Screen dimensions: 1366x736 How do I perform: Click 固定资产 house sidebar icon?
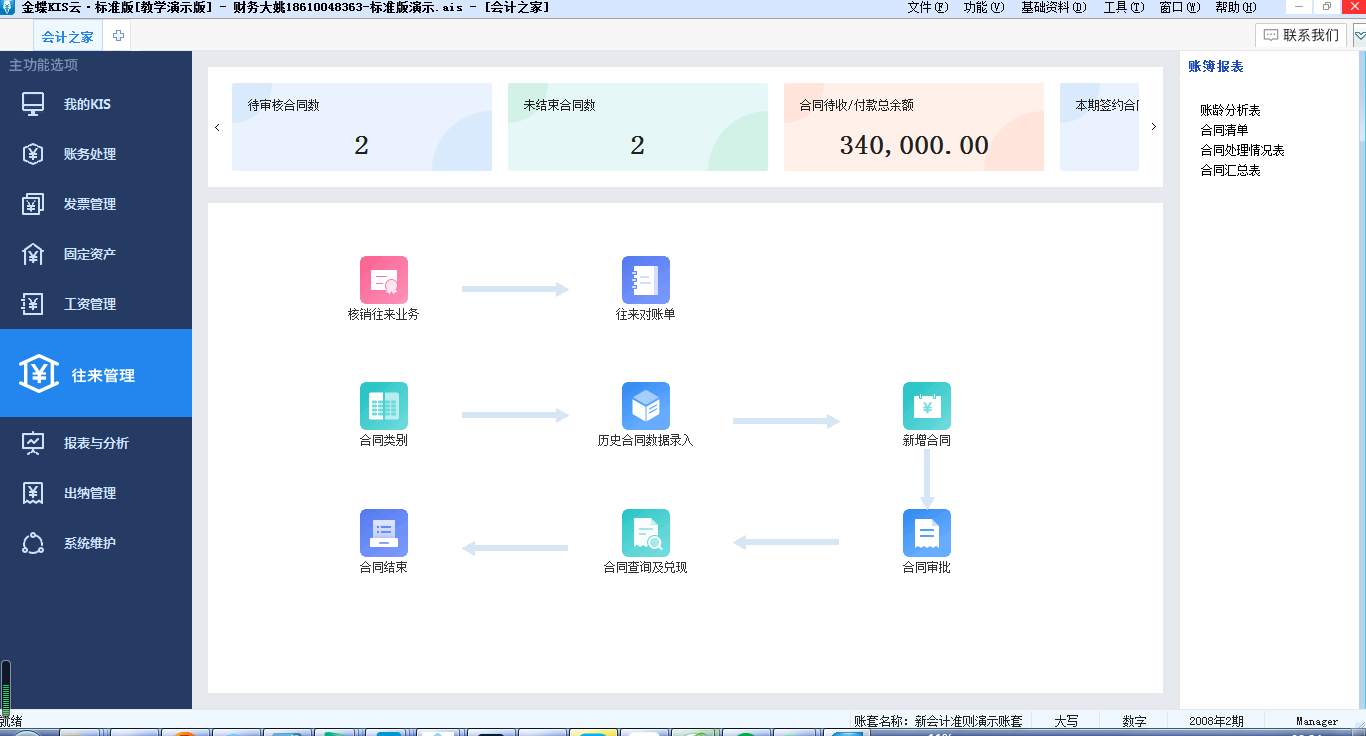33,254
